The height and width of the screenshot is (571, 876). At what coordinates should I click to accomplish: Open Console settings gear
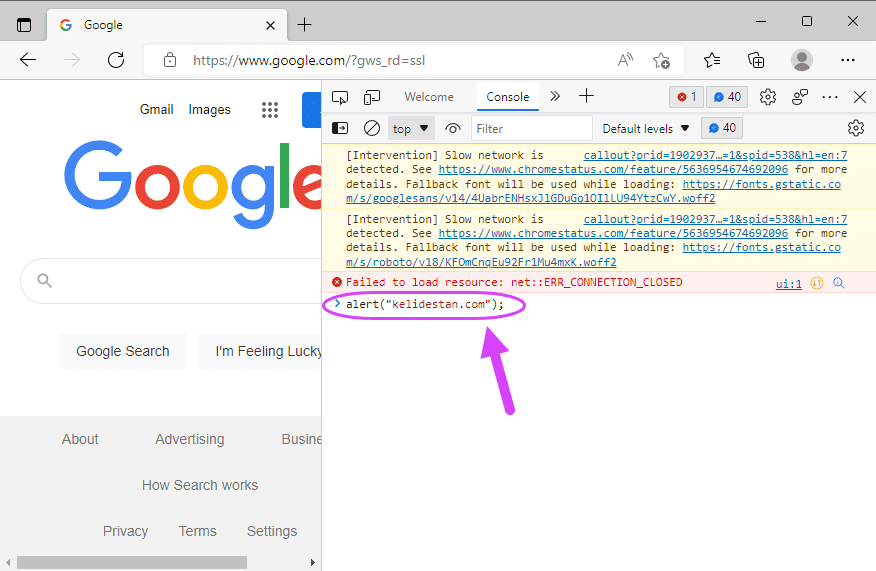click(x=855, y=128)
